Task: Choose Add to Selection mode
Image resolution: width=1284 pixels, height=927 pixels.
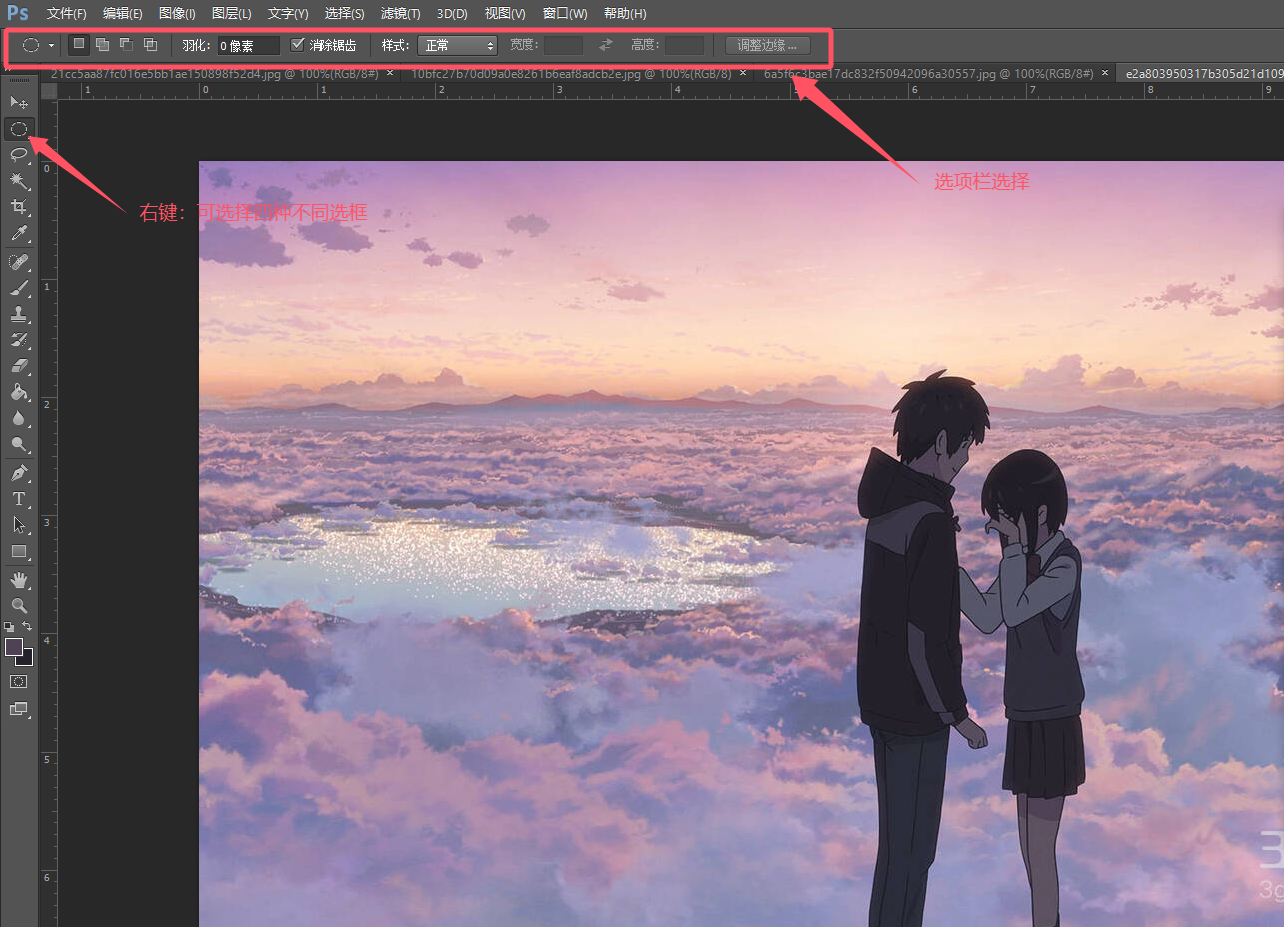Action: click(102, 44)
